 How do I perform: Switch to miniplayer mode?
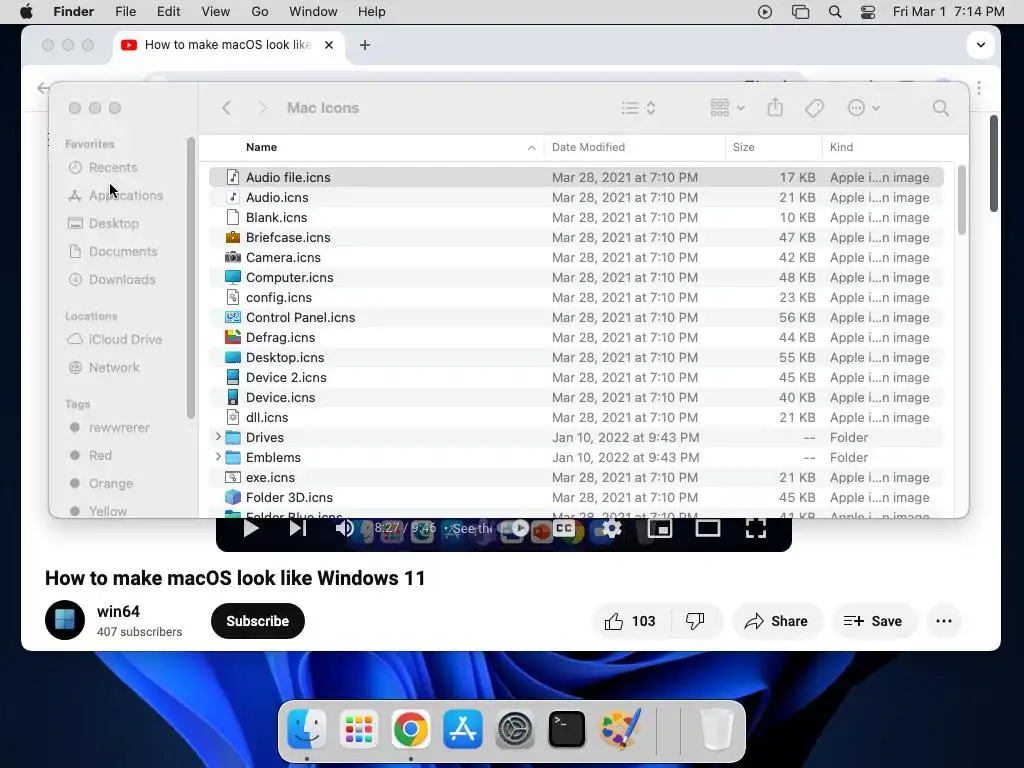pos(660,528)
